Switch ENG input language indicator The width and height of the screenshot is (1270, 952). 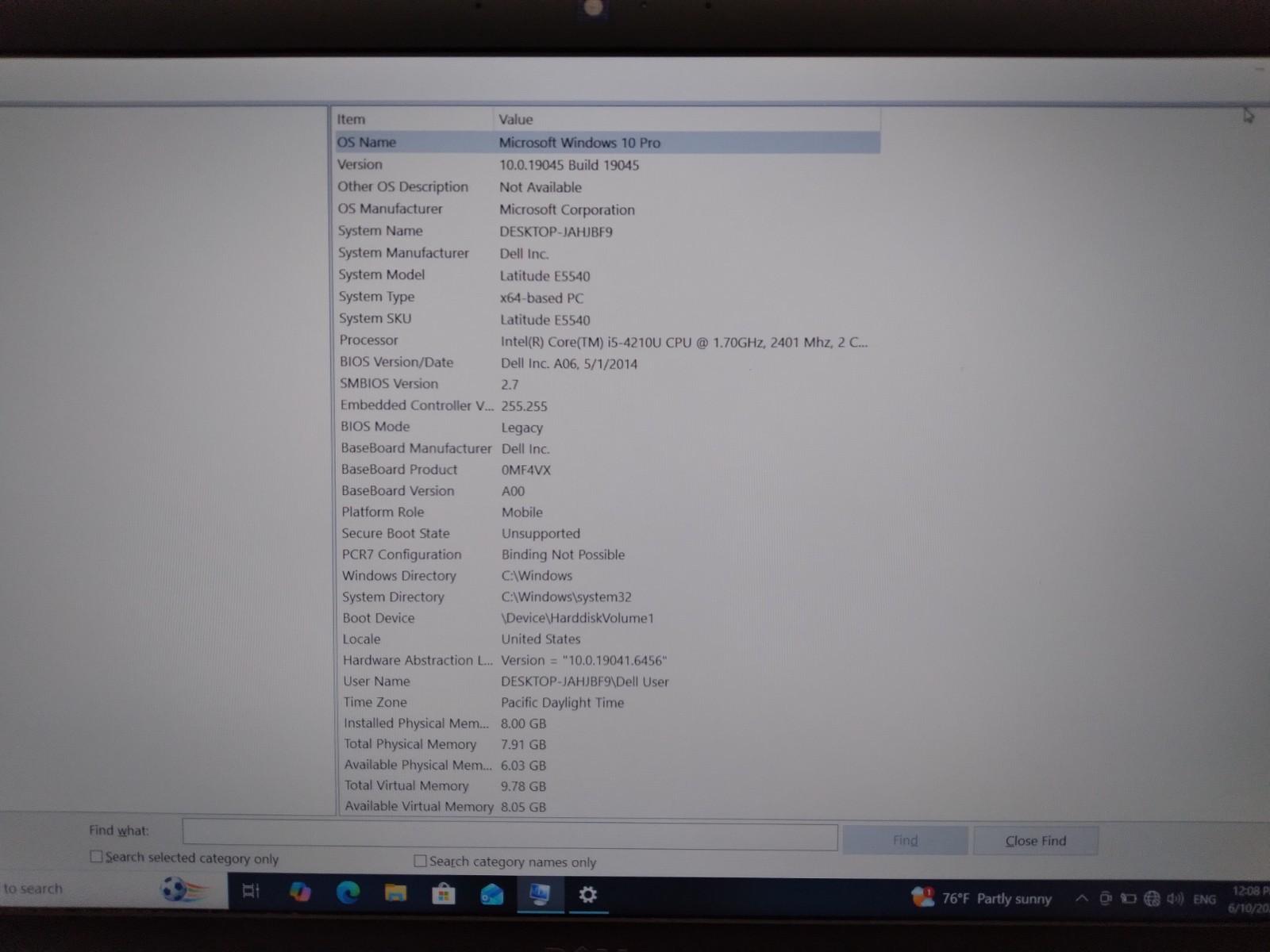(x=1204, y=899)
